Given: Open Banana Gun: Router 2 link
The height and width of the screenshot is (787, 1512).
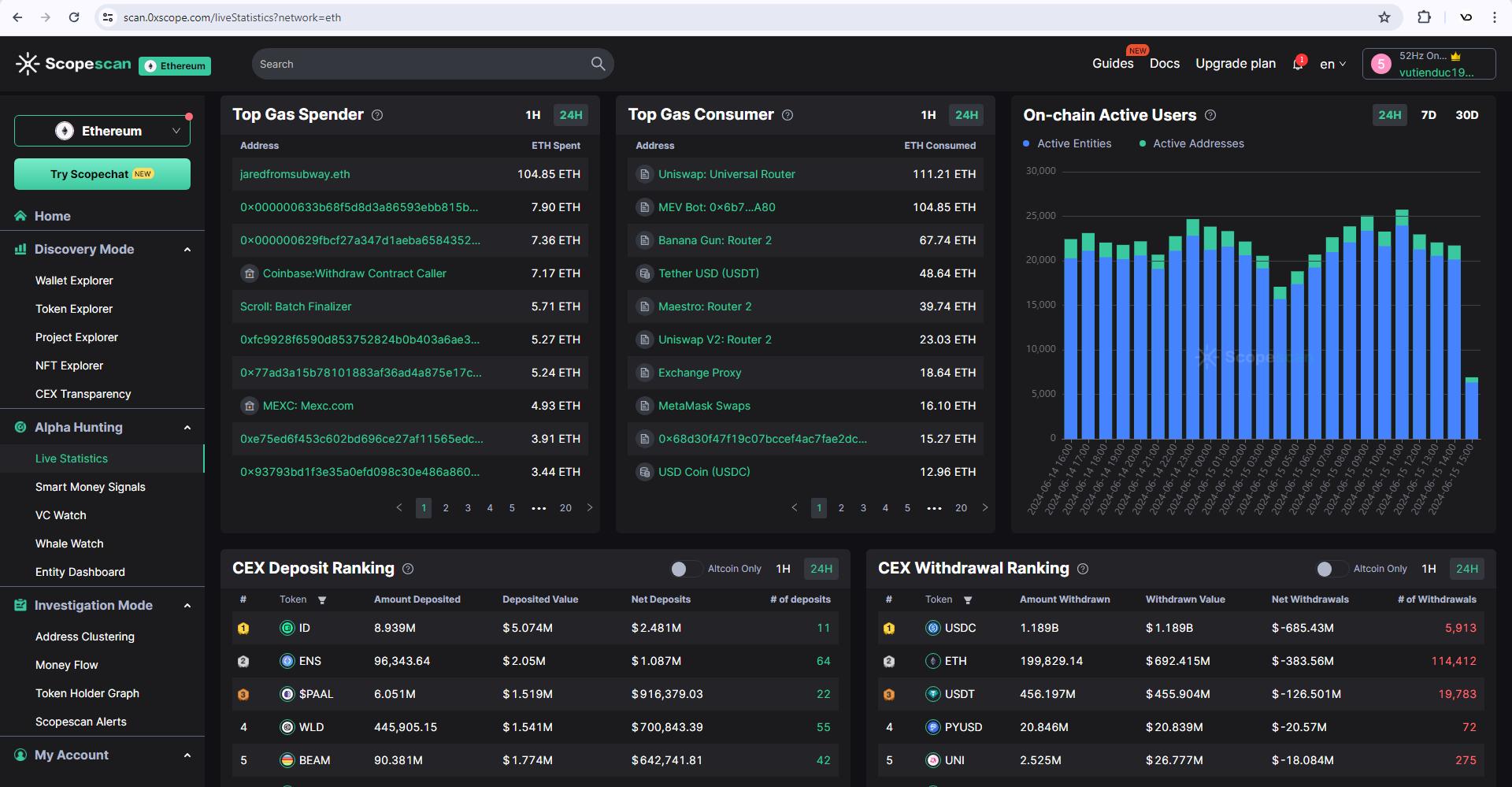Looking at the screenshot, I should 715,240.
